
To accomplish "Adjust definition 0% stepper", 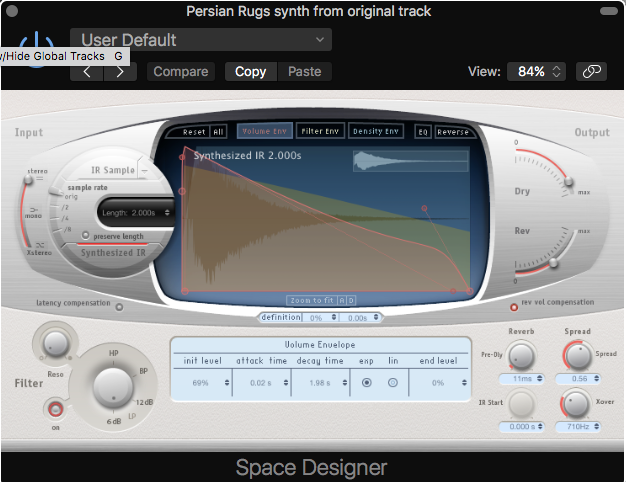I will (334, 317).
